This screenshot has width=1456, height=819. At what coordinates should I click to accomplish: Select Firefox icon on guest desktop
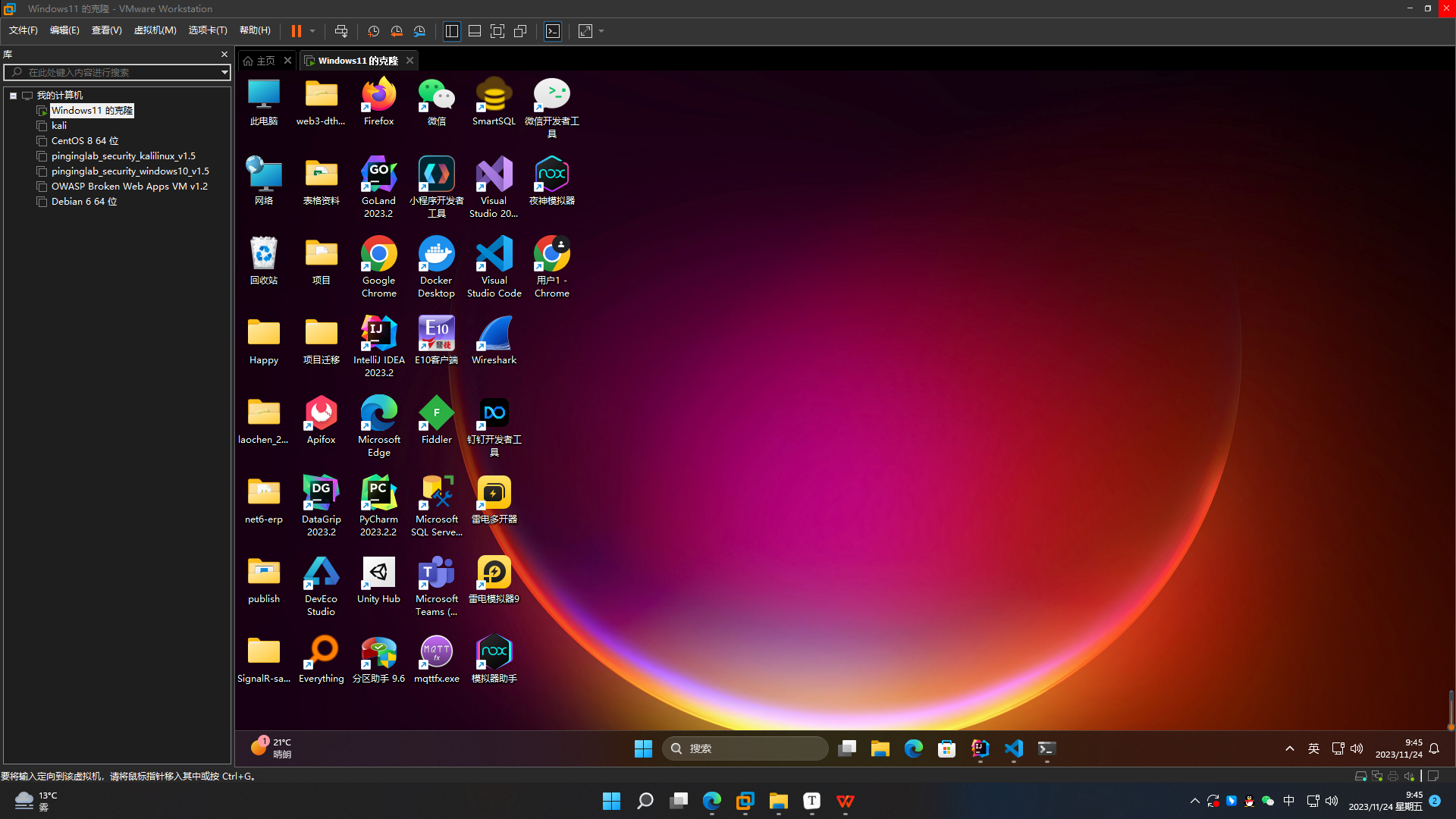[x=378, y=102]
